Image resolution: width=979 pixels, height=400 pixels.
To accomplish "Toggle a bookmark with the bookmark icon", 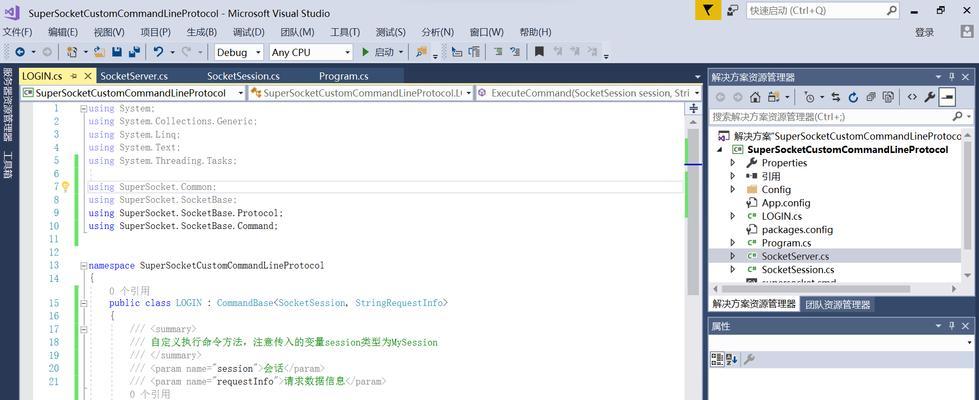I will [539, 52].
